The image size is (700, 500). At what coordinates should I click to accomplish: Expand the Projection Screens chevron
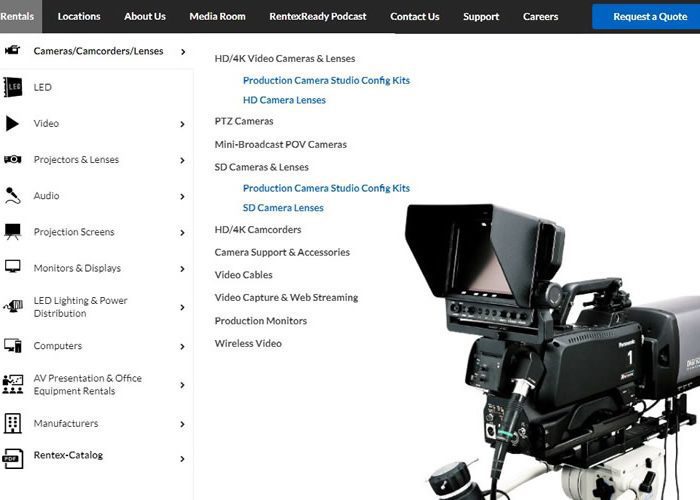(182, 233)
